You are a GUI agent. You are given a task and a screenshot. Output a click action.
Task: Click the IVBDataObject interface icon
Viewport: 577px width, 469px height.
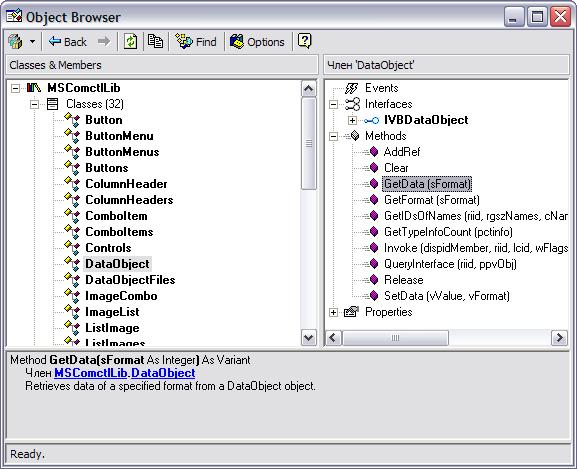coord(372,120)
